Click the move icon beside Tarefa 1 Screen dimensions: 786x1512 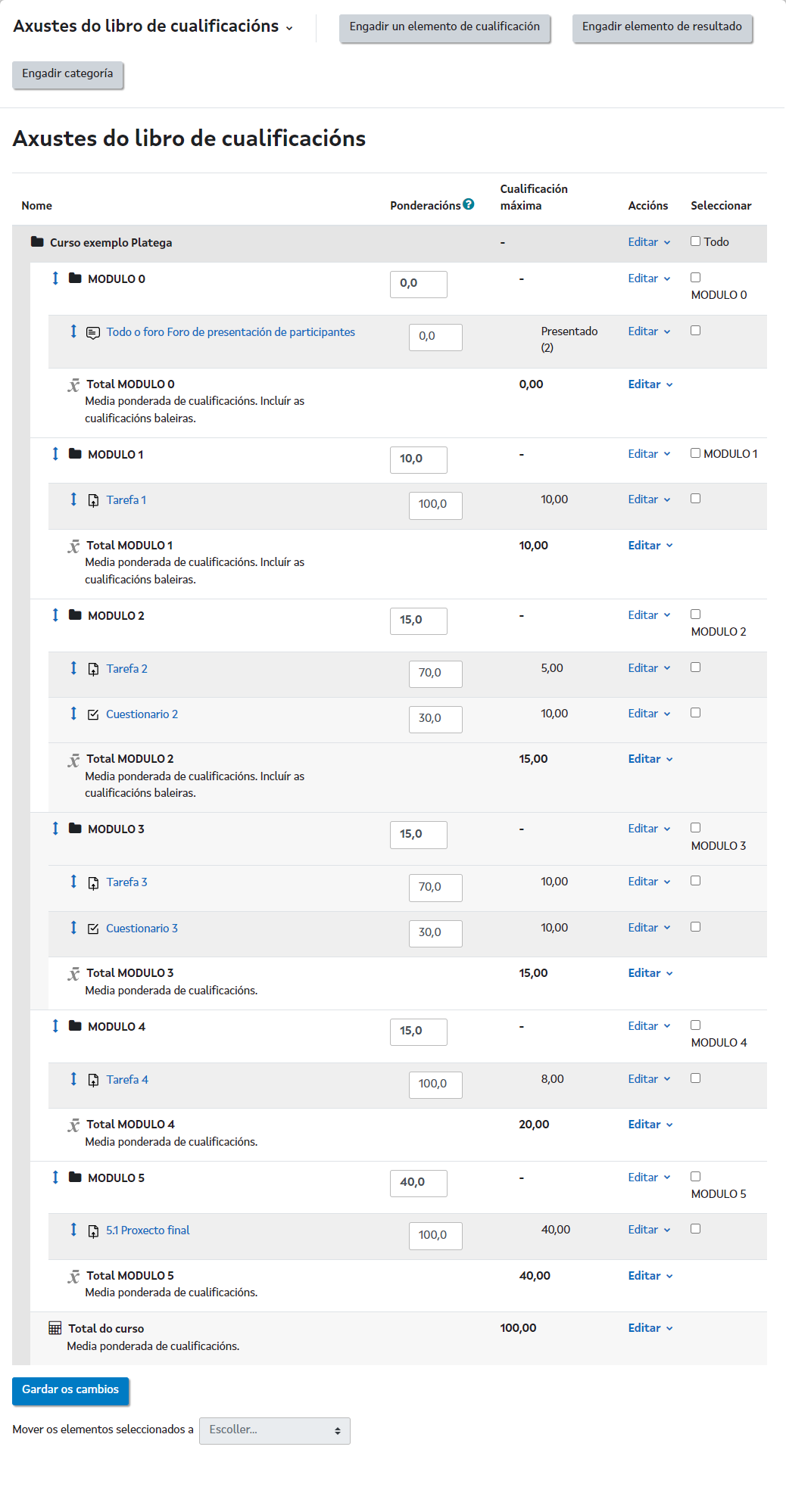click(x=73, y=499)
